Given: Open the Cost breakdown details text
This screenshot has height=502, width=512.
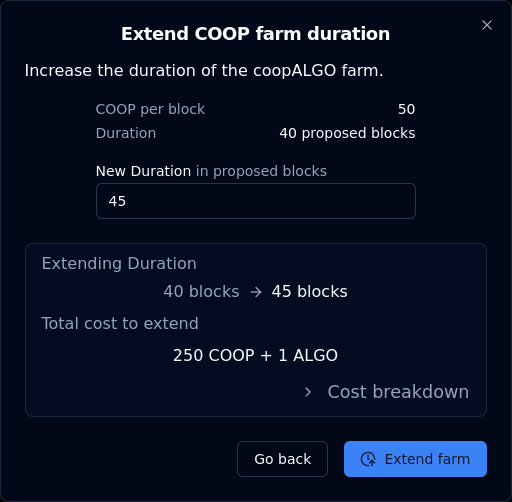Looking at the screenshot, I should click(x=398, y=392).
